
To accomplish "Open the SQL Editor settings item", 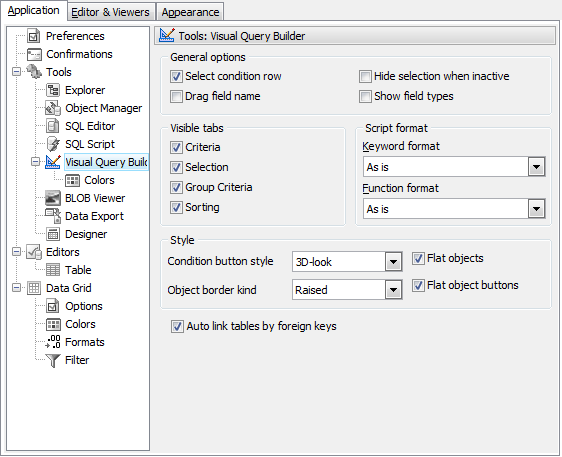I will click(90, 126).
